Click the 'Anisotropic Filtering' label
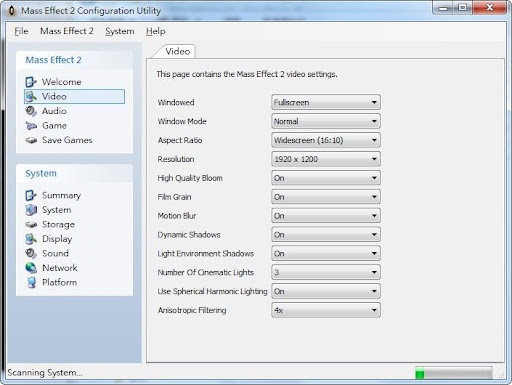 192,310
